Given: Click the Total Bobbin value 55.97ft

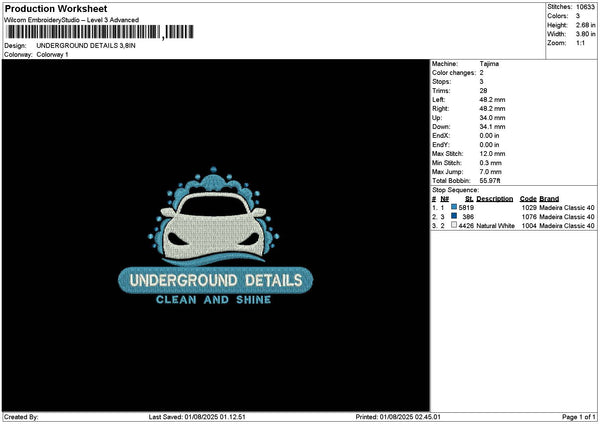Looking at the screenshot, I should [x=490, y=181].
